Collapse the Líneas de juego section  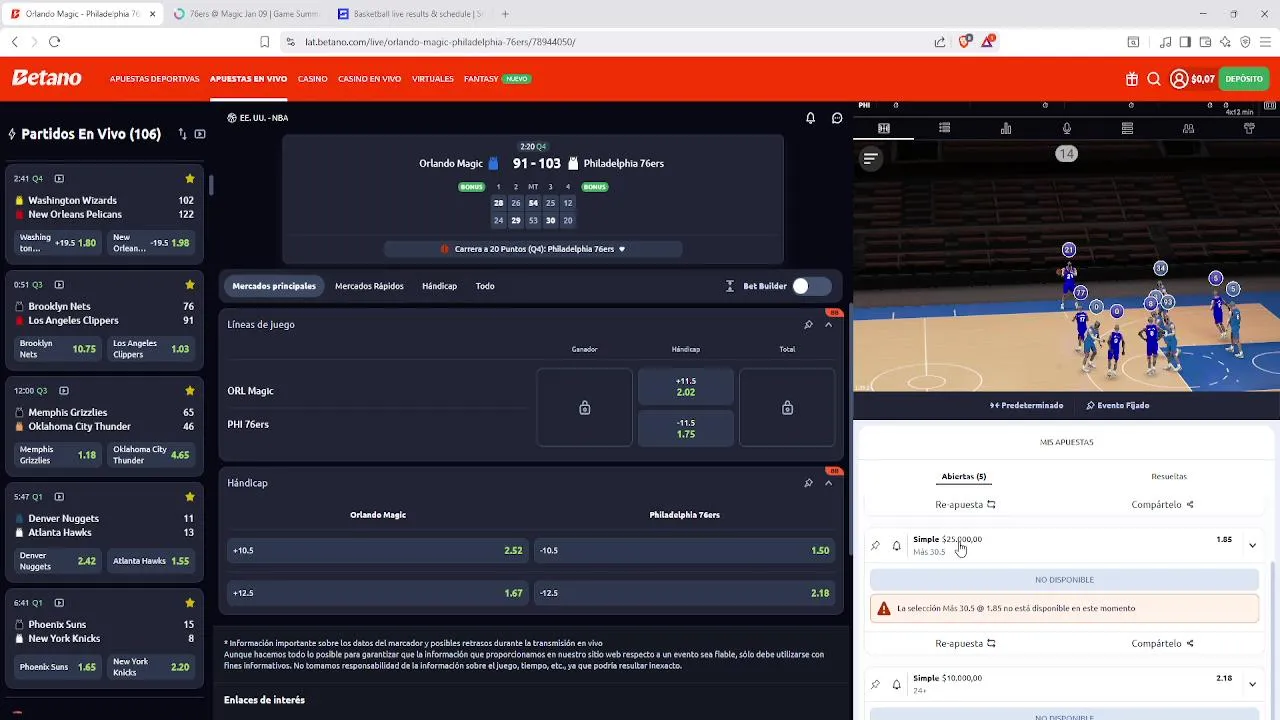(x=828, y=325)
